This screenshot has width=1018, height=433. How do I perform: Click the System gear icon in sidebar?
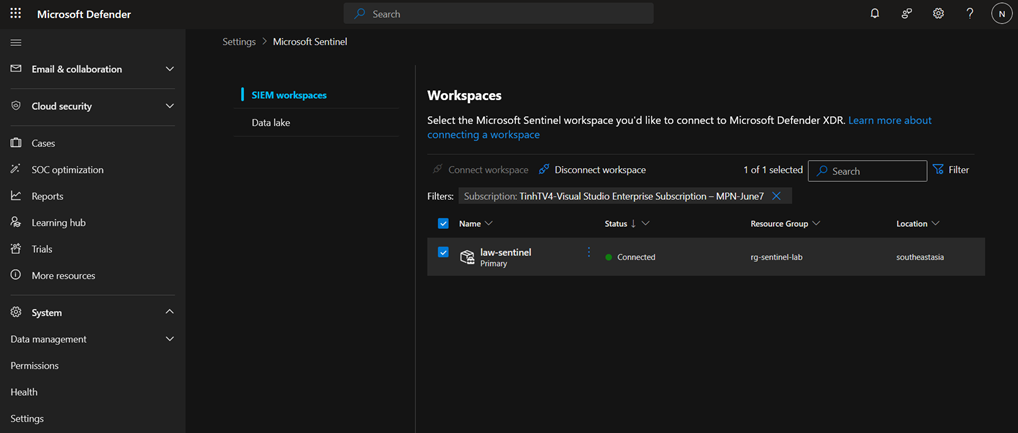(16, 312)
